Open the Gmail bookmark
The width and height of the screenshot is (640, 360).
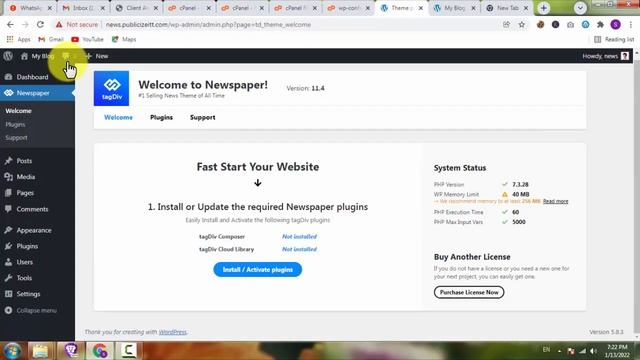pos(51,39)
